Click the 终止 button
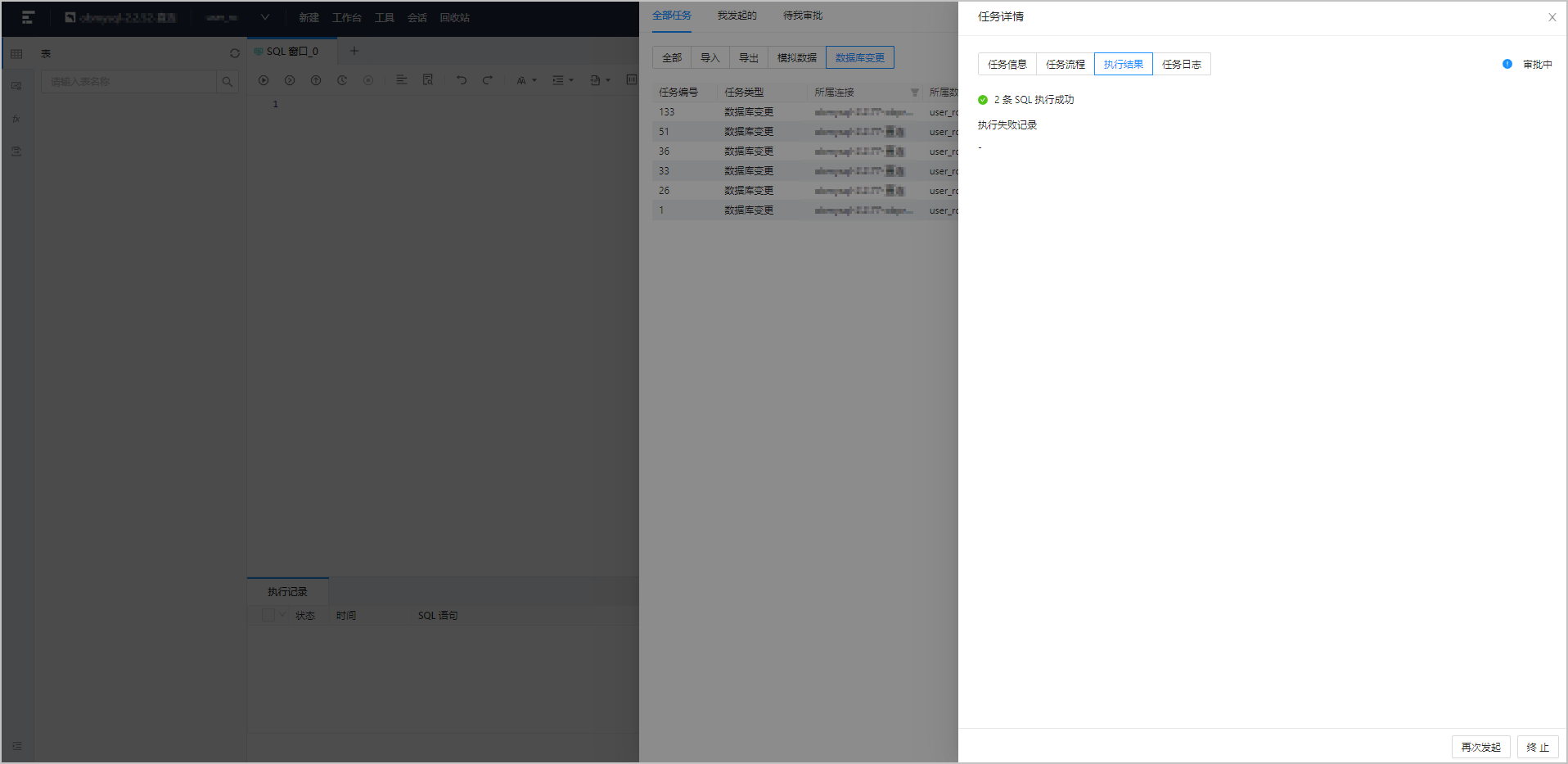 tap(1538, 747)
